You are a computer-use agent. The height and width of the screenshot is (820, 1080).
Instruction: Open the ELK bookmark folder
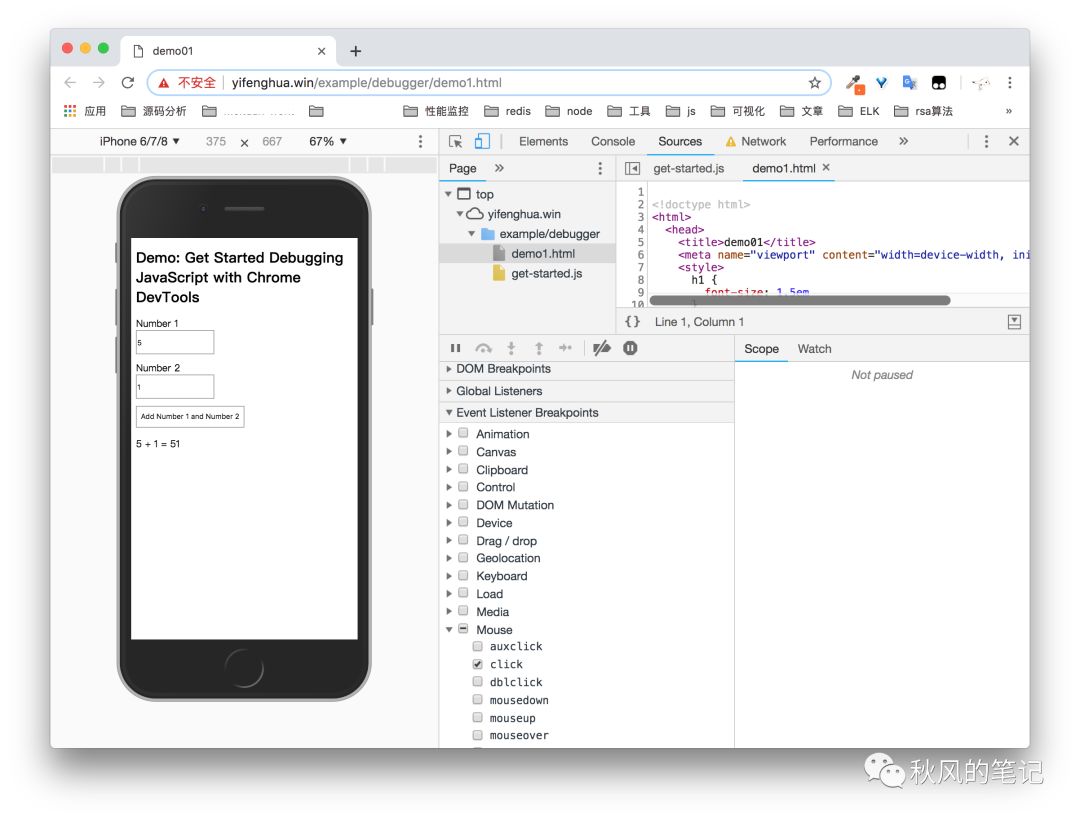[x=859, y=111]
